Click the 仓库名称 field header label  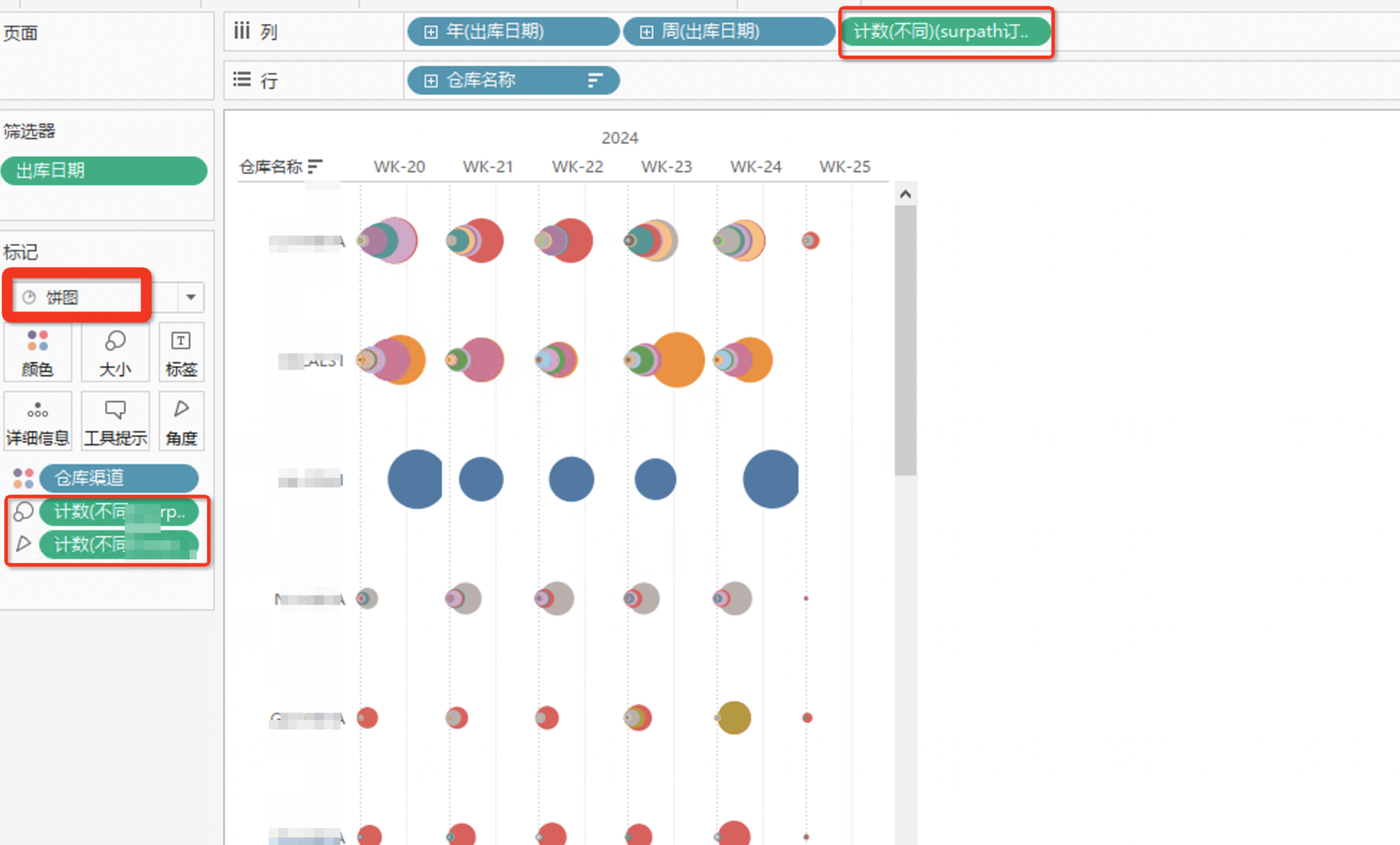coord(271,166)
